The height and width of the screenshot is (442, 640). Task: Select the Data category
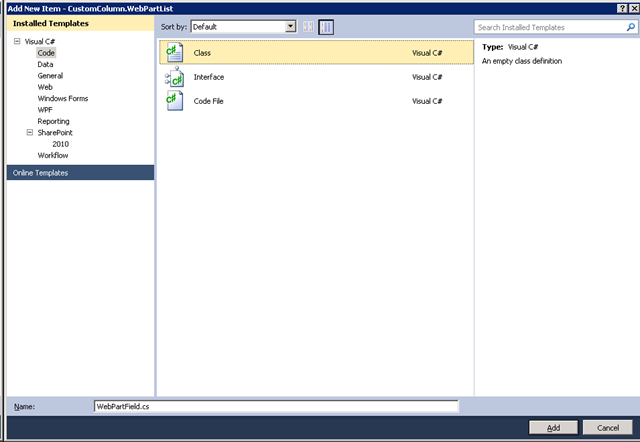pyautogui.click(x=45, y=64)
